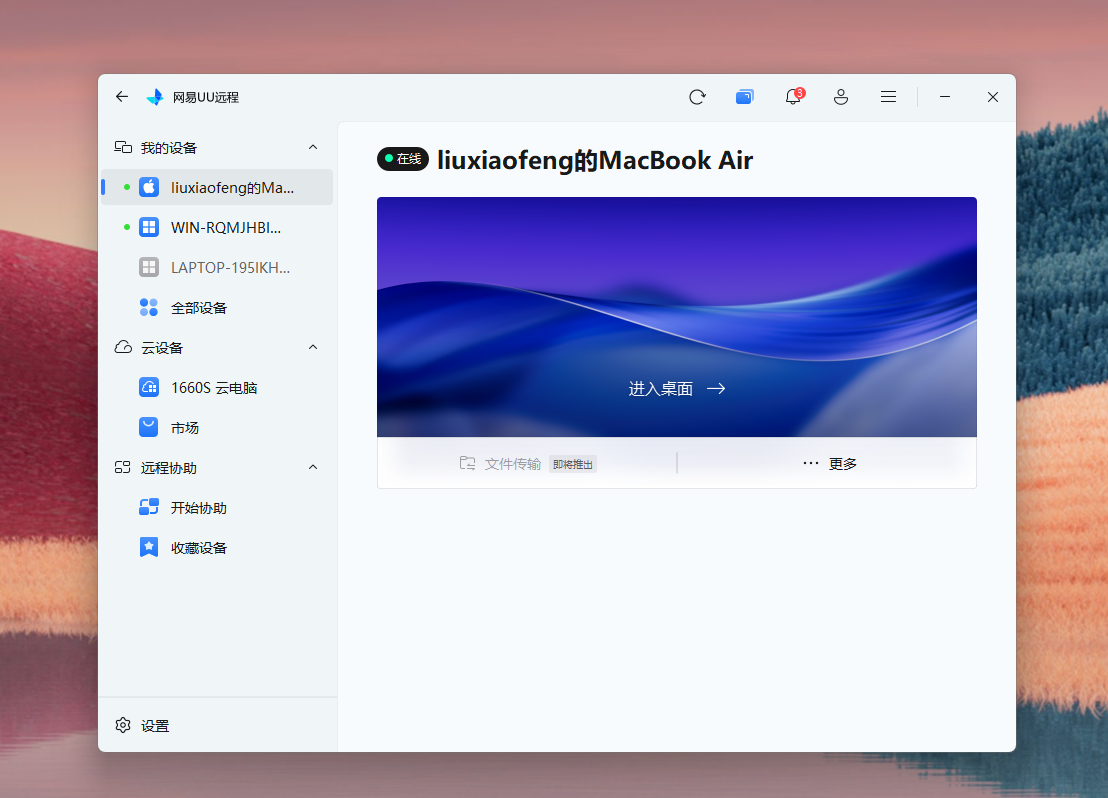
Task: Click the 开始协助 icon
Action: tap(149, 507)
